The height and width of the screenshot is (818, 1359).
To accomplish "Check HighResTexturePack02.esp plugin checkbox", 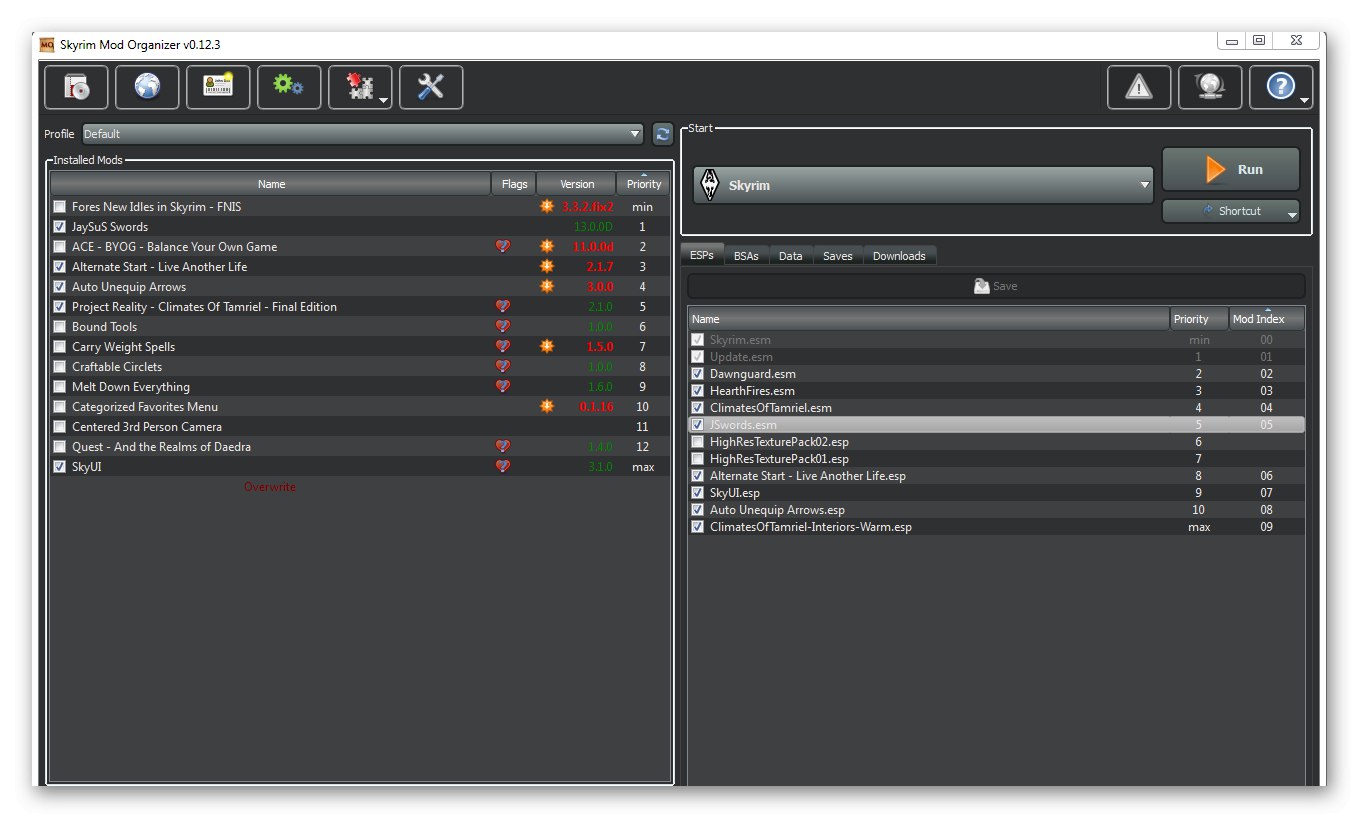I will coord(698,442).
